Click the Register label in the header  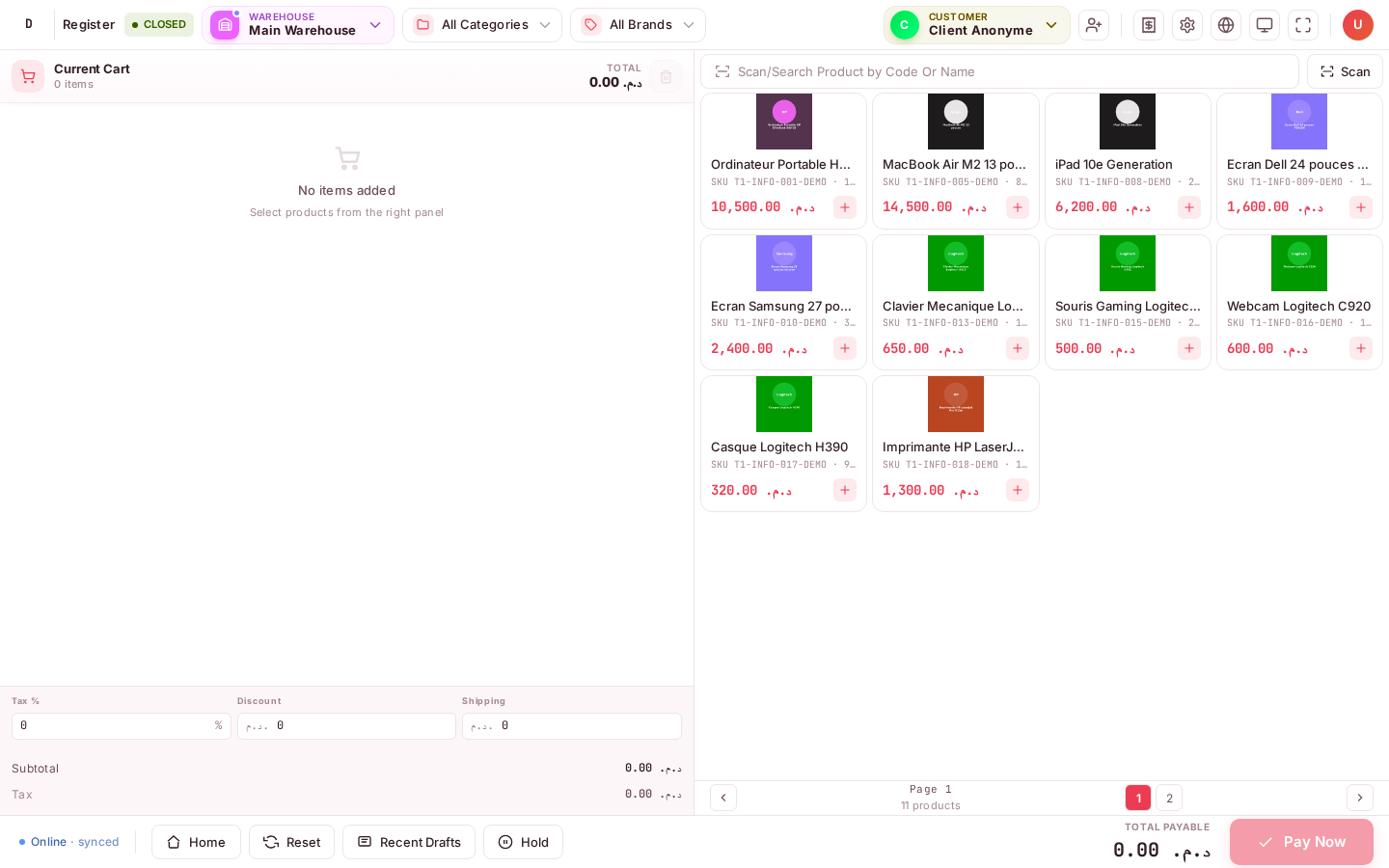89,25
